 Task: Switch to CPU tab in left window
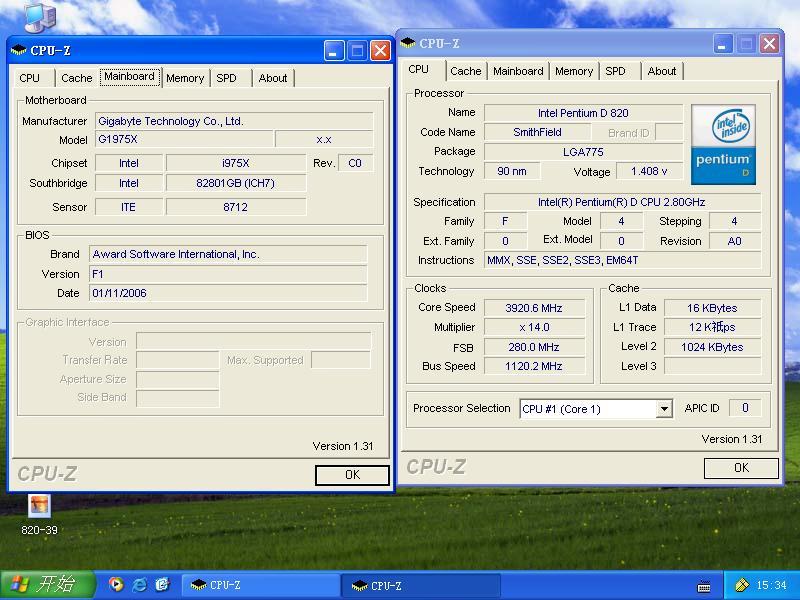[x=30, y=78]
